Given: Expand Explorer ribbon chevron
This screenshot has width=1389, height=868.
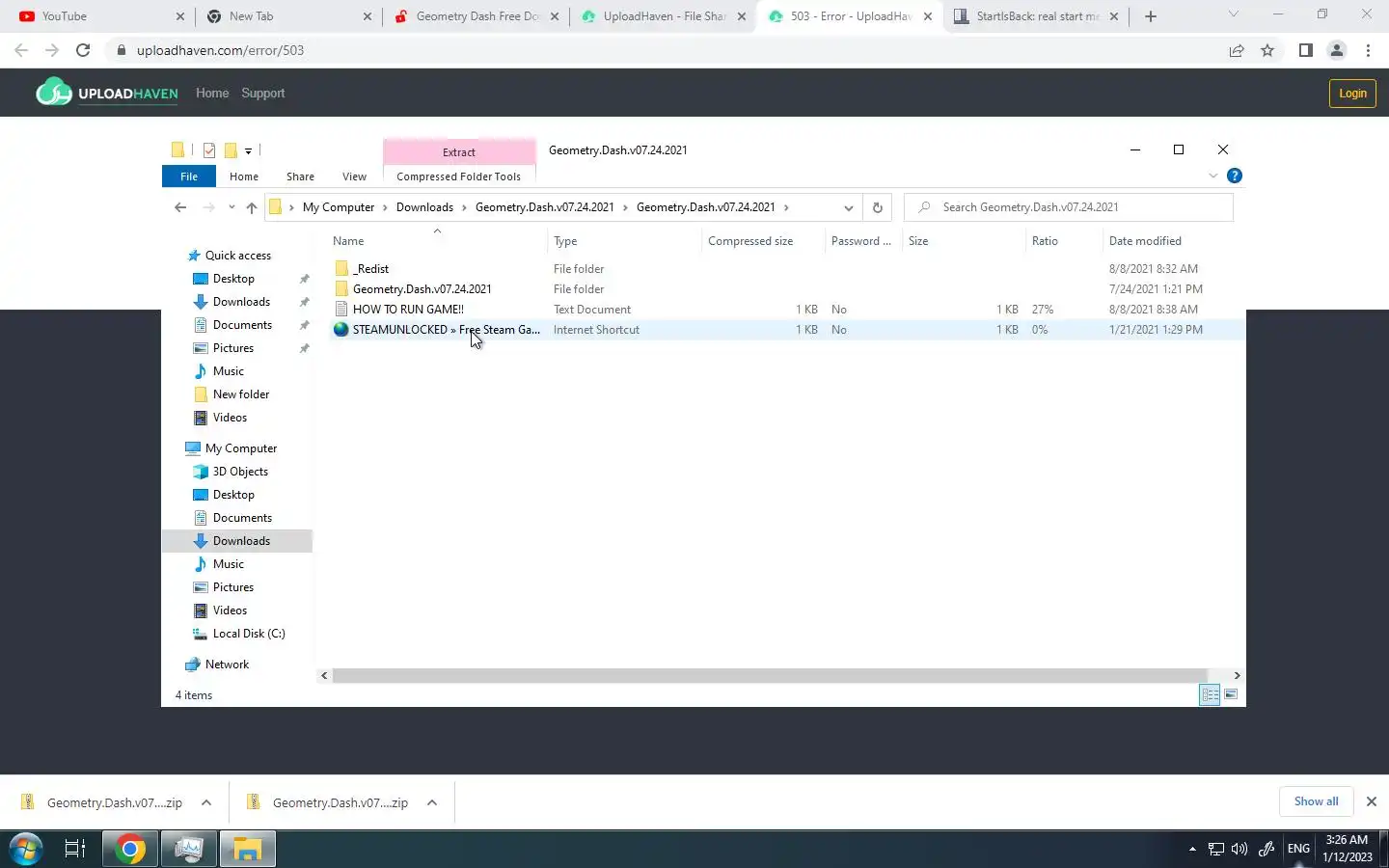Looking at the screenshot, I should tap(1213, 176).
